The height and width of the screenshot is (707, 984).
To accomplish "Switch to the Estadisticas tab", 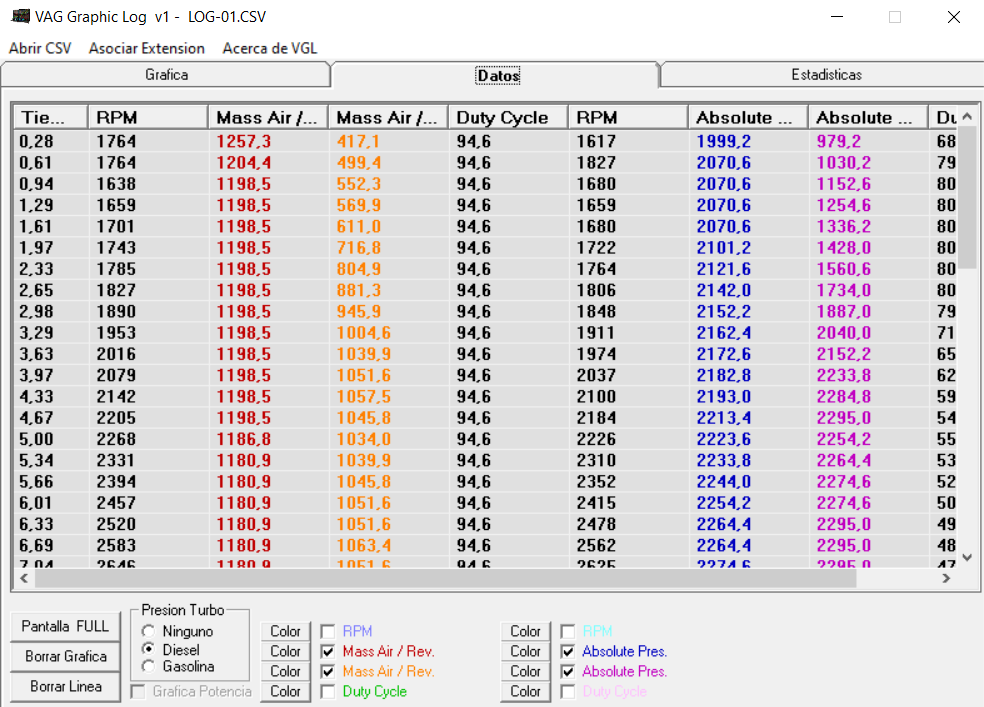I will 826,75.
